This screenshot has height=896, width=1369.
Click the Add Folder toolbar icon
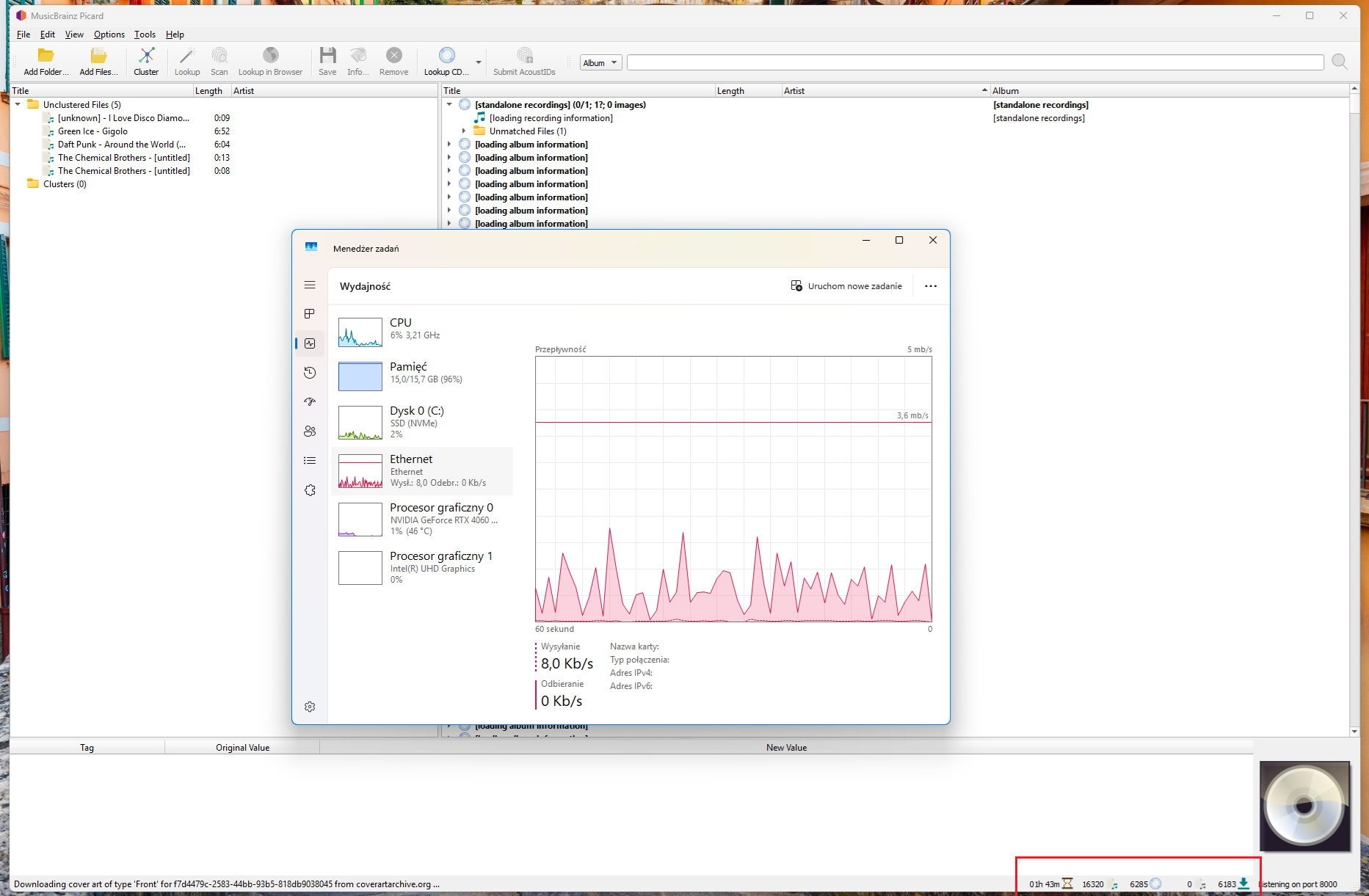46,62
